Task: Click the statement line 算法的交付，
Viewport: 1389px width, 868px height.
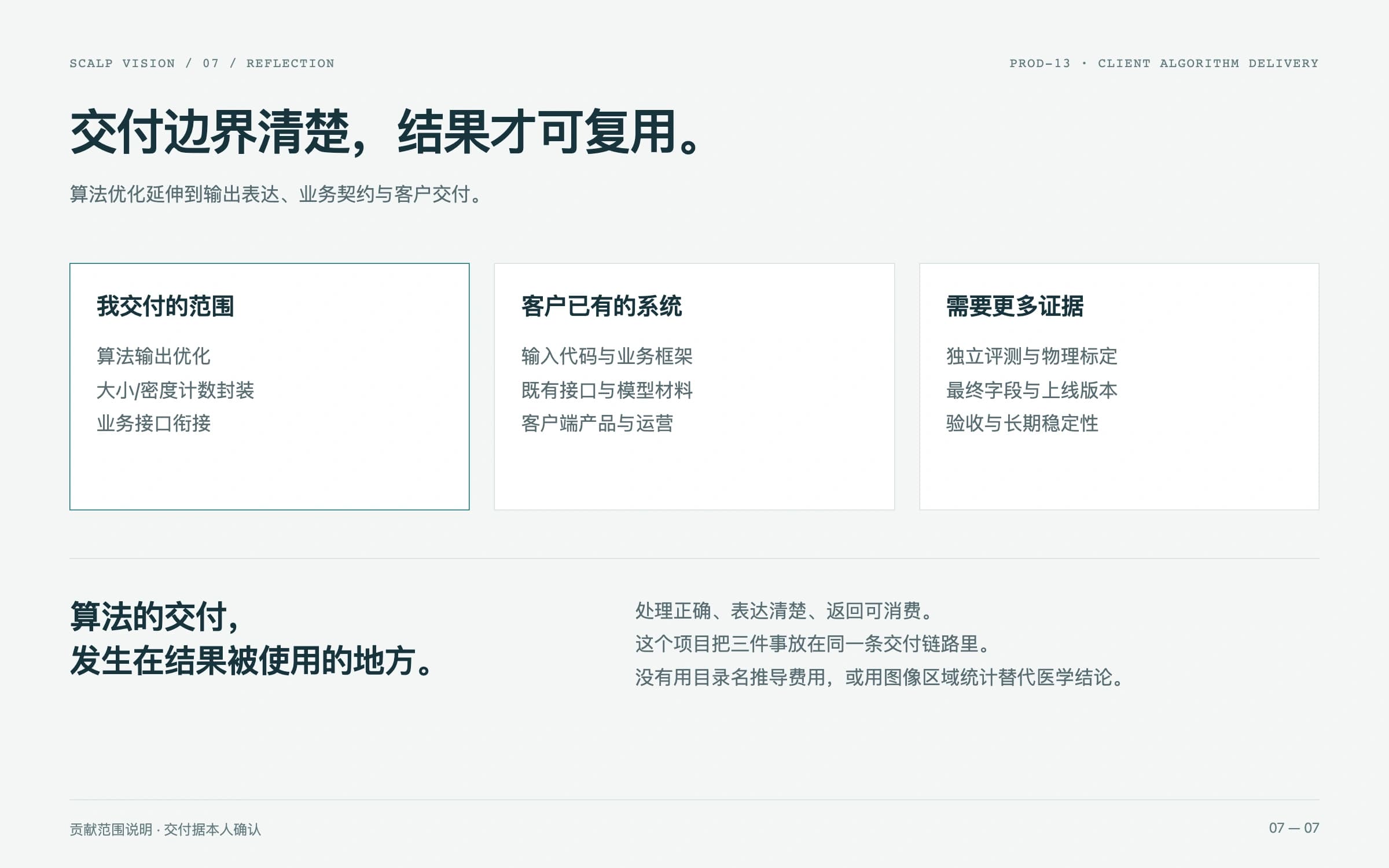Action: (155, 617)
